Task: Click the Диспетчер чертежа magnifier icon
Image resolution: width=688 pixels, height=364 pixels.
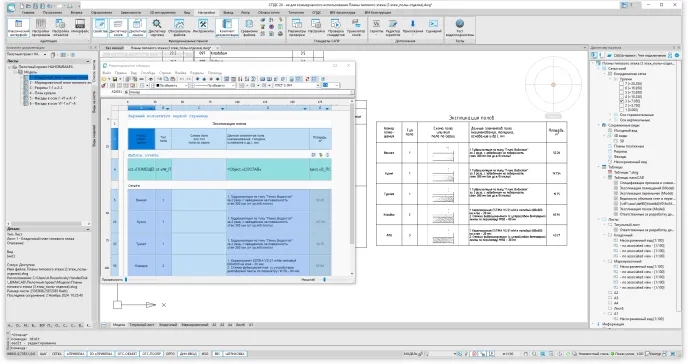Action: click(157, 27)
